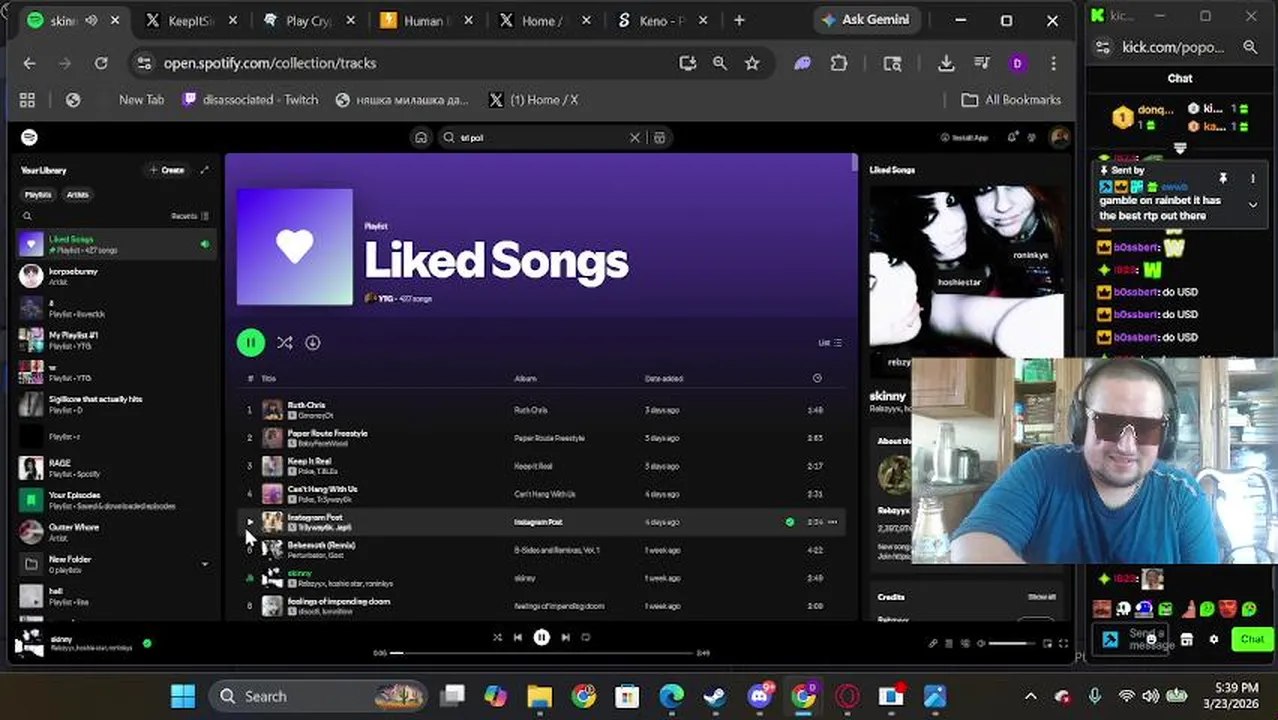This screenshot has width=1278, height=720.
Task: Click the Keep It Real track title
Action: tap(309, 461)
